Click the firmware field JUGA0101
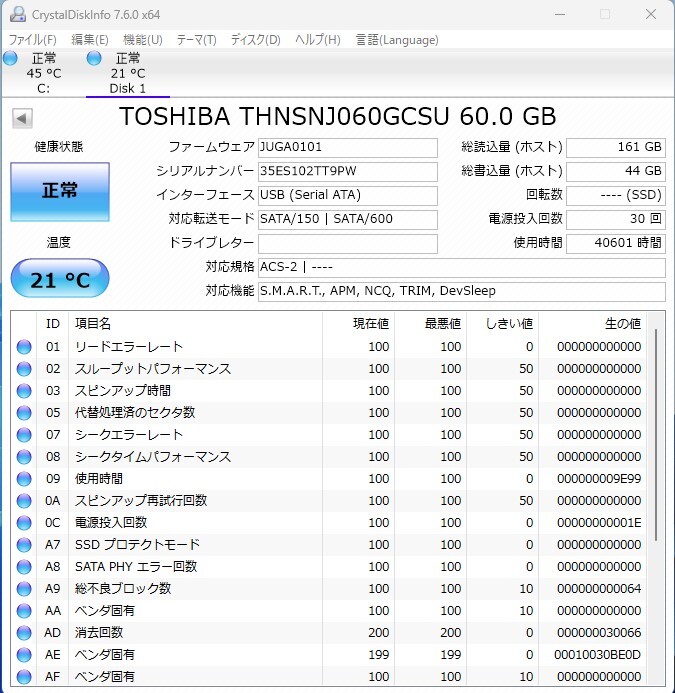The image size is (675, 693). [x=347, y=148]
